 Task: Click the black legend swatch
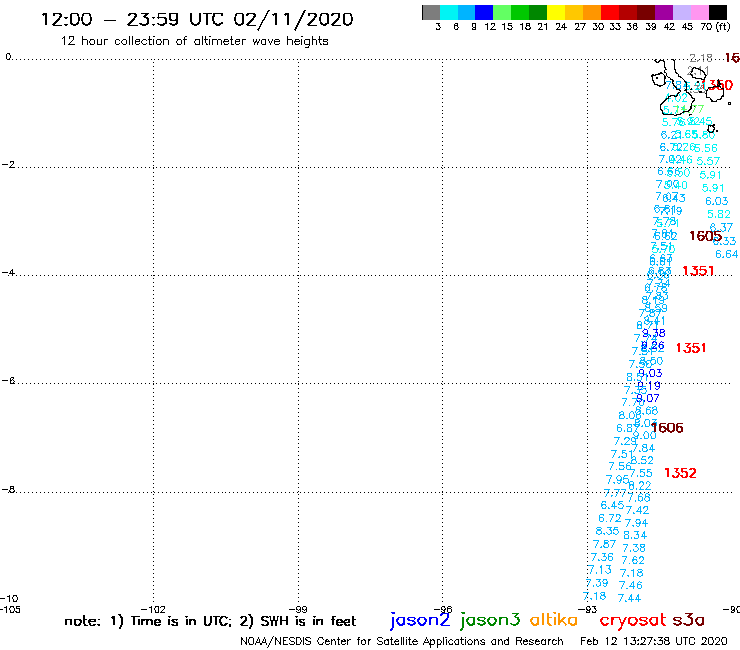point(717,12)
